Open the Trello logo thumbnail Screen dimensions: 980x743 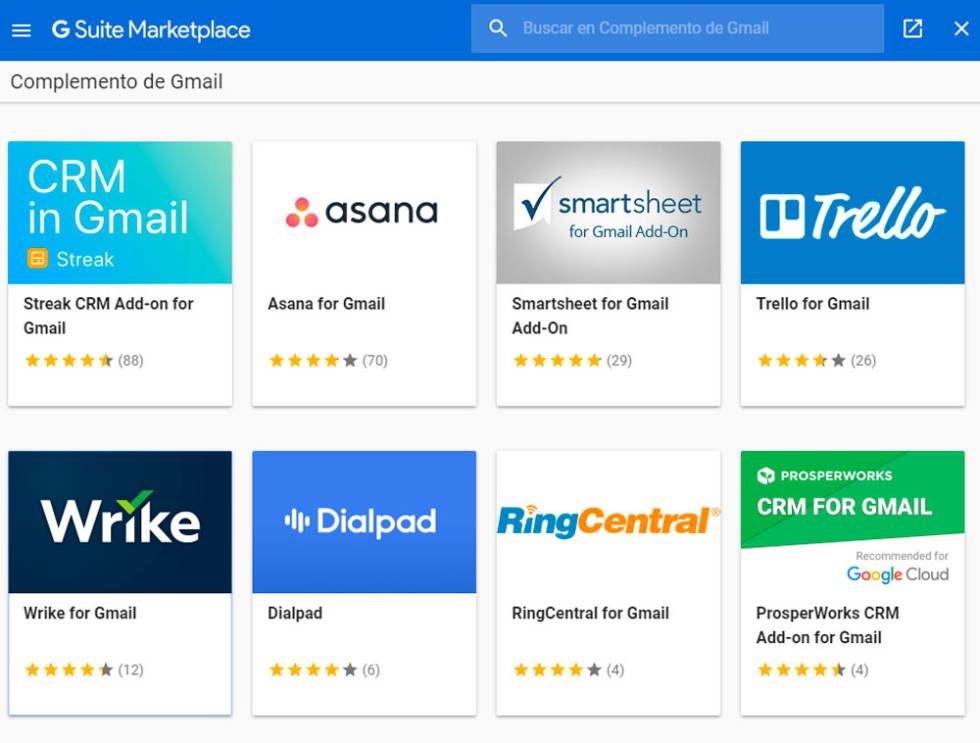852,212
